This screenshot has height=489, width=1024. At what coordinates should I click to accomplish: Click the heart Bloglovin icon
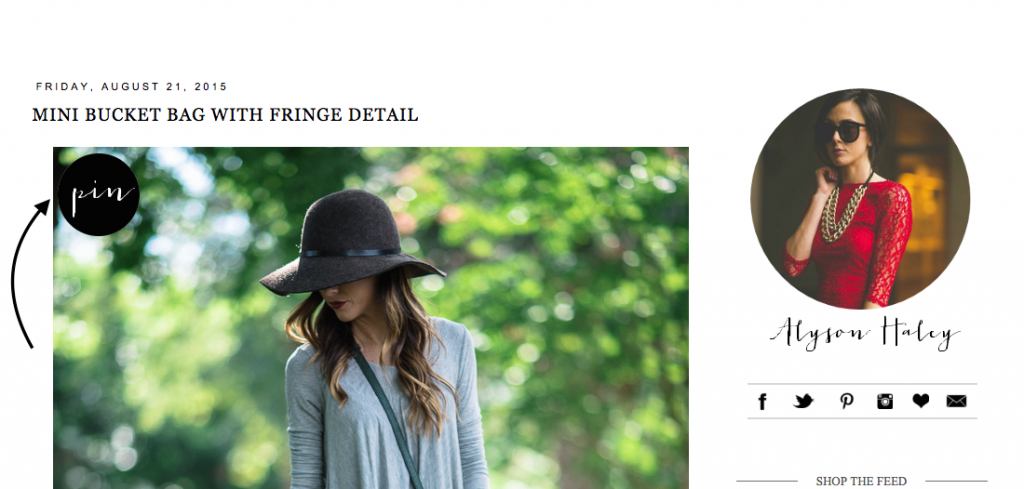point(921,401)
